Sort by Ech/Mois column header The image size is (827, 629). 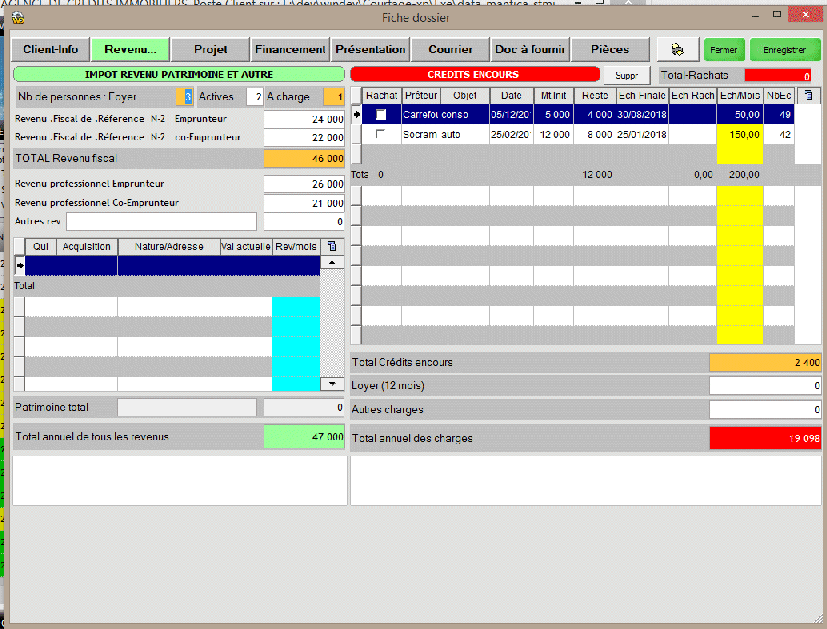[x=739, y=95]
